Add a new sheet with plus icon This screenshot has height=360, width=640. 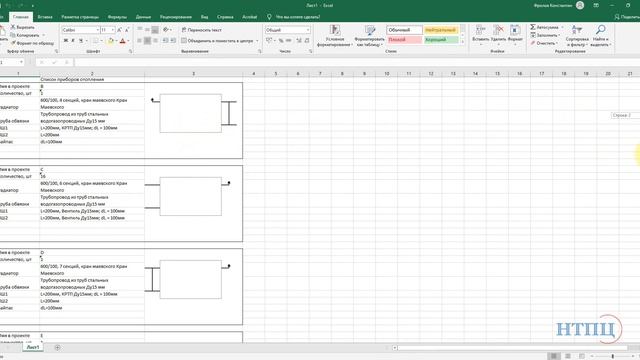57,347
